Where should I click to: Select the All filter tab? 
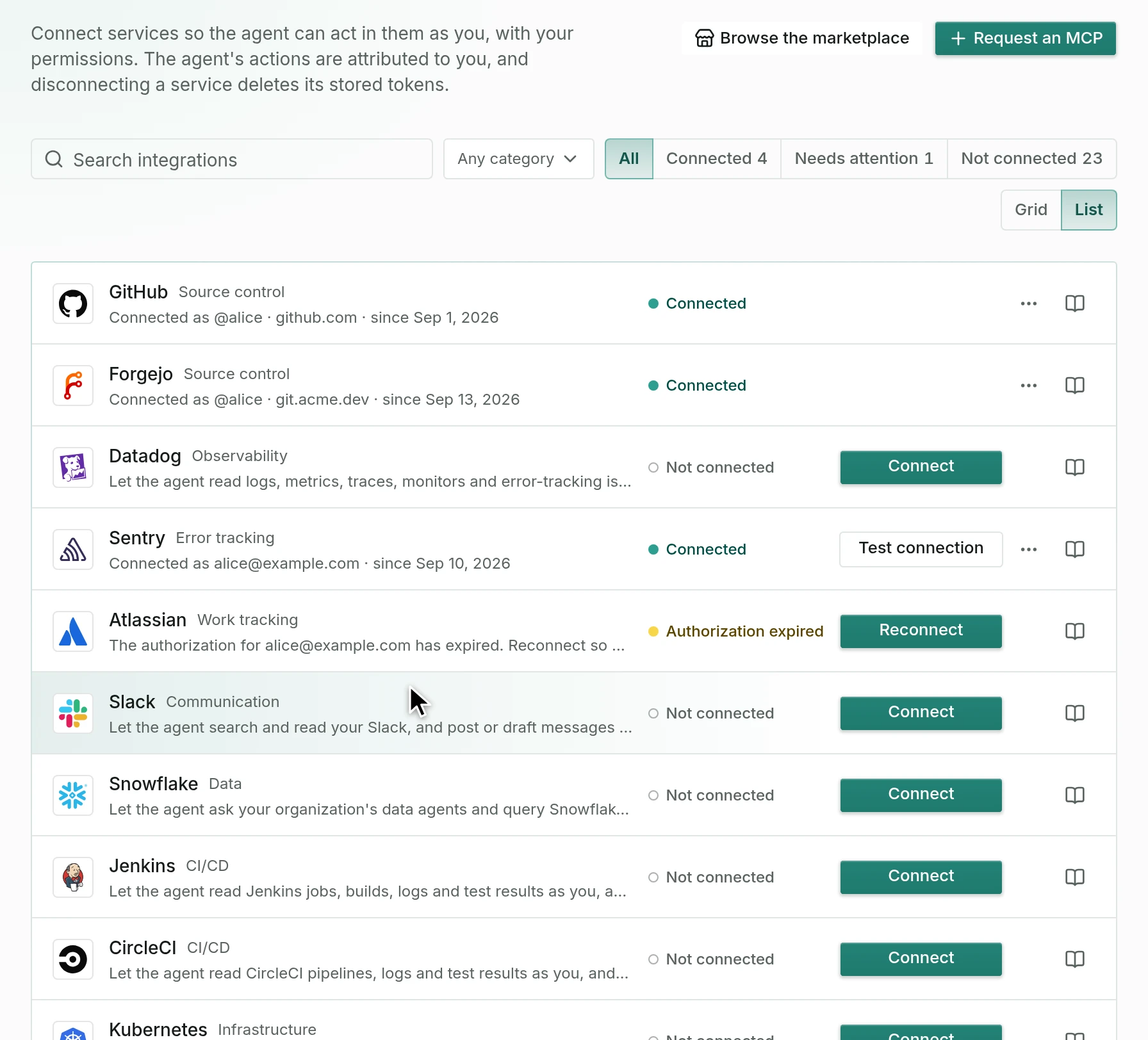tap(628, 159)
